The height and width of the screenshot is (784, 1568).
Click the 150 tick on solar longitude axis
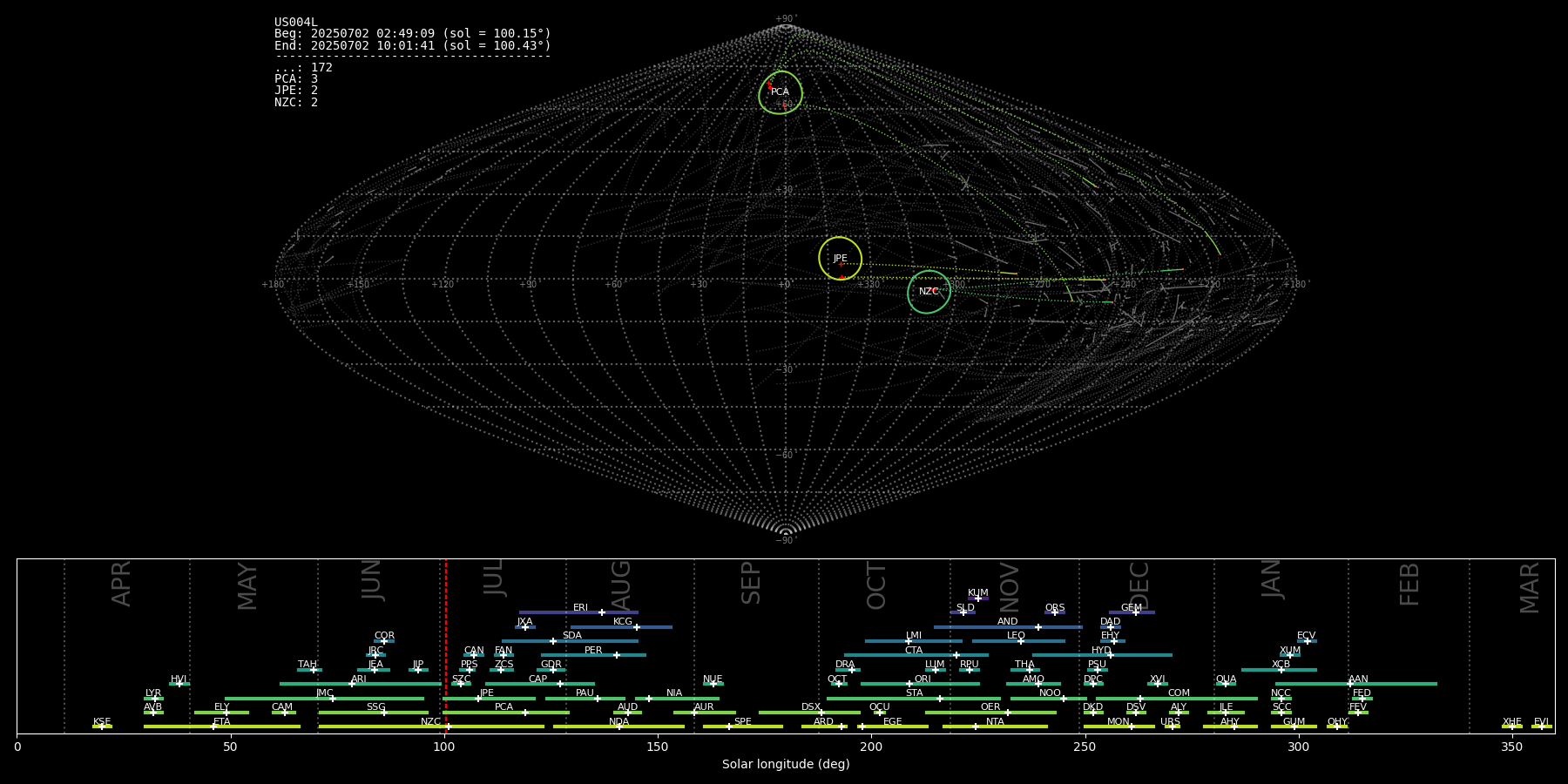pos(658,747)
